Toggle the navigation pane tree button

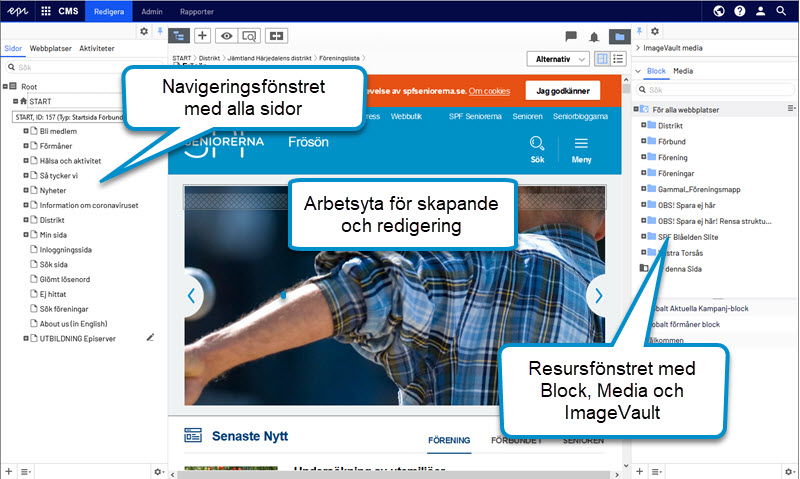[x=180, y=35]
